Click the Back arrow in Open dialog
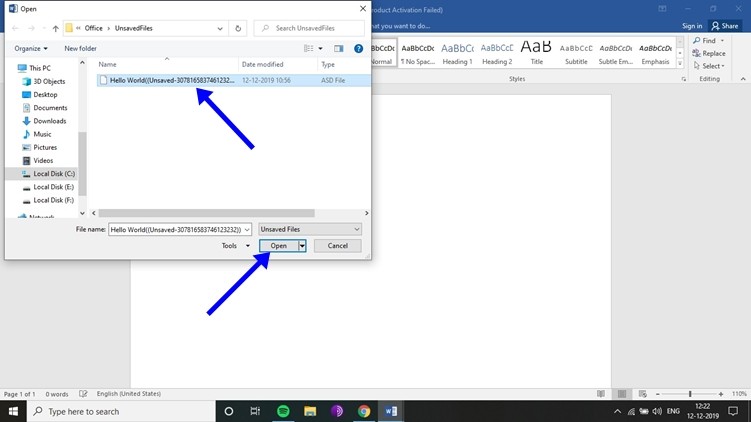The width and height of the screenshot is (751, 422). [x=15, y=28]
